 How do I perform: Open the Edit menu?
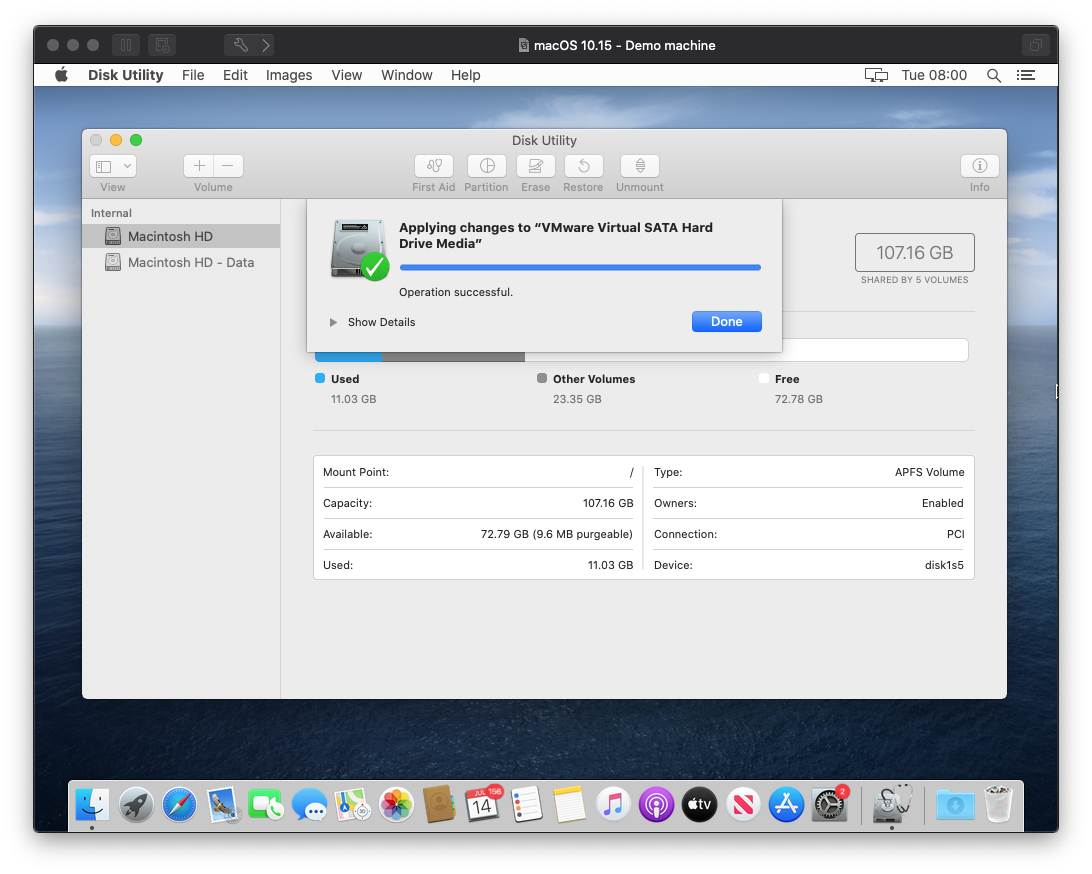click(235, 75)
